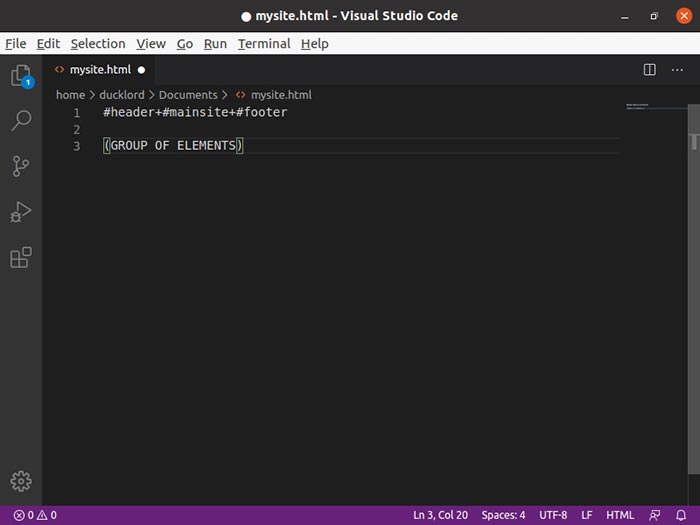Open the Run and Debug view
Viewport: 700px width, 525px height.
click(x=21, y=212)
